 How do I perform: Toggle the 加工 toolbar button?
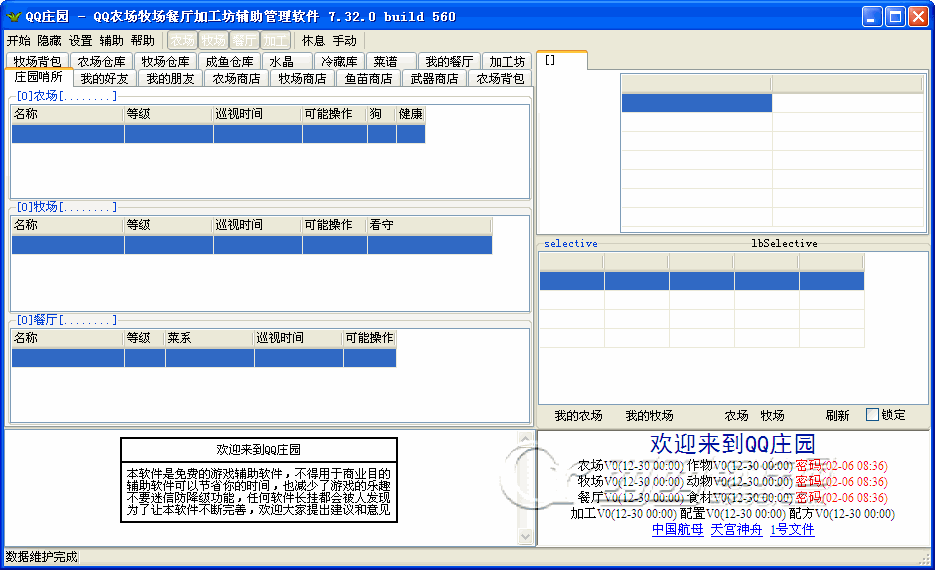(275, 41)
